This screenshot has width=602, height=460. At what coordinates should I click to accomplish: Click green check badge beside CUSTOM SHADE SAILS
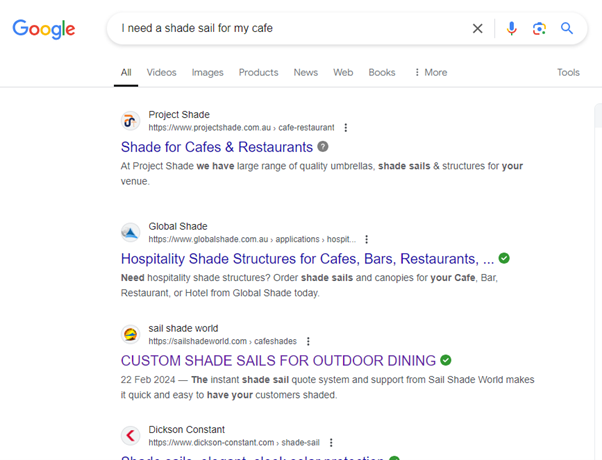click(446, 360)
